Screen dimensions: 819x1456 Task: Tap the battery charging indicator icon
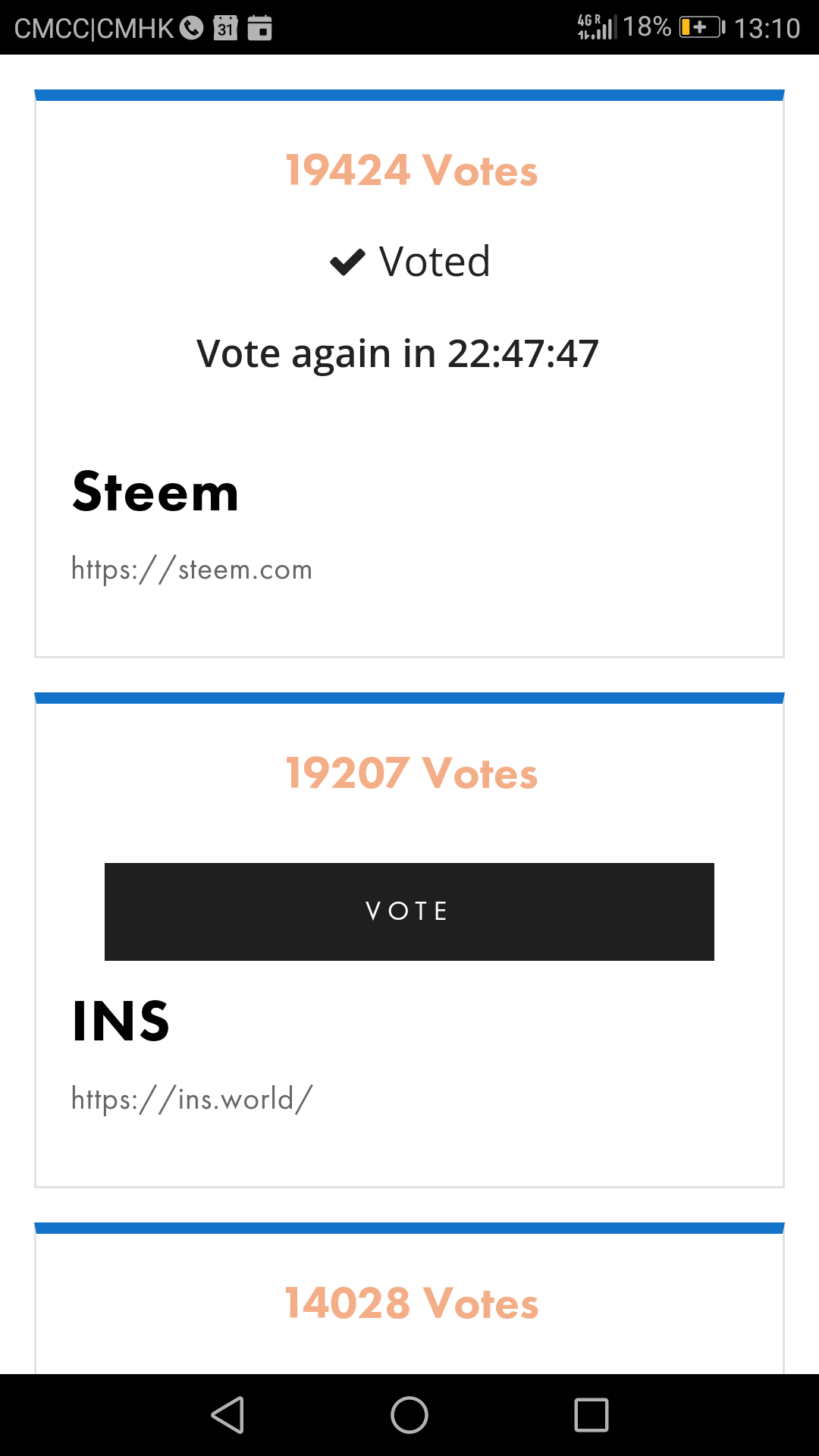(701, 28)
